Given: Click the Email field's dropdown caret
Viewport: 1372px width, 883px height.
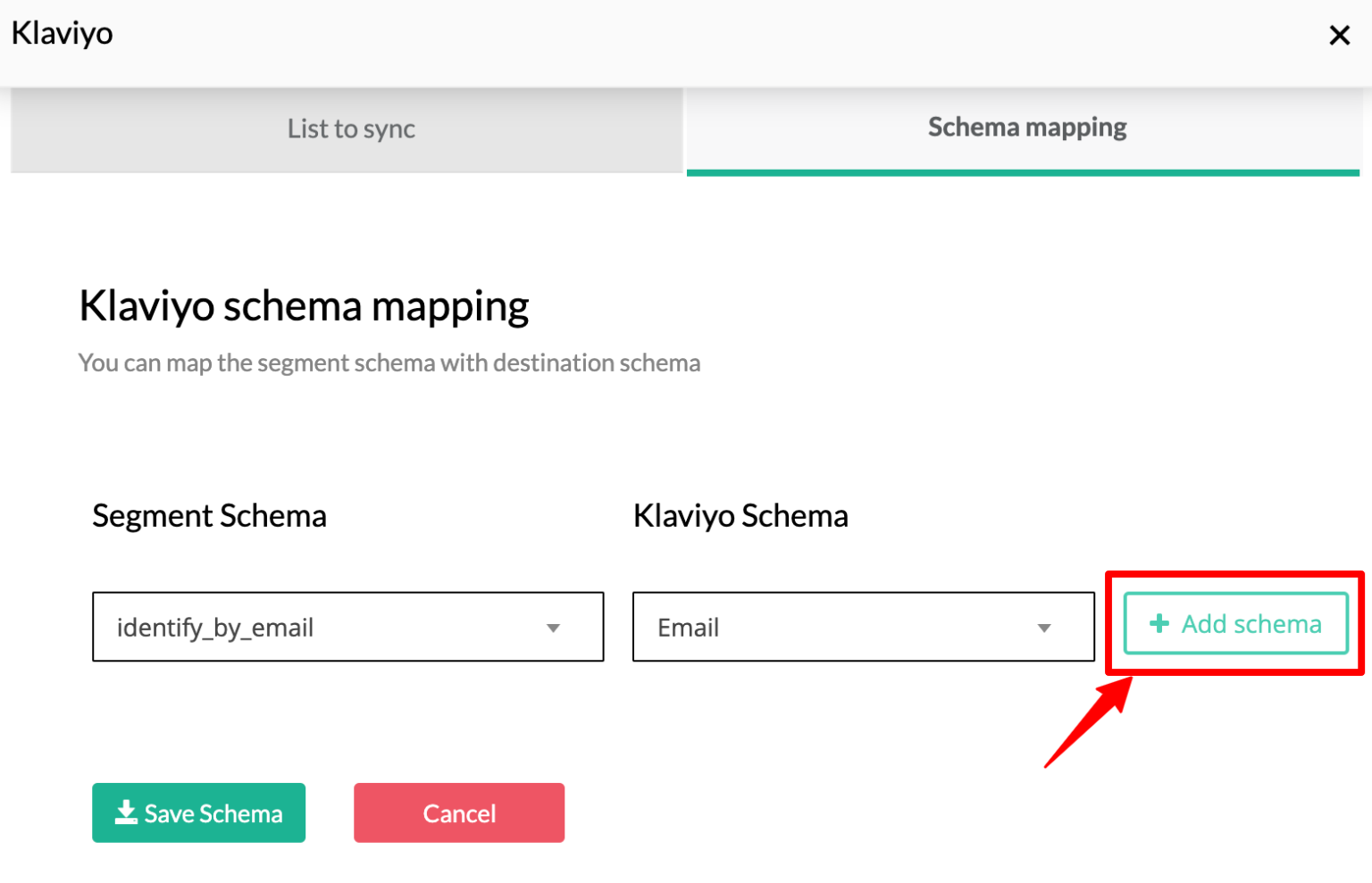Looking at the screenshot, I should [1044, 628].
